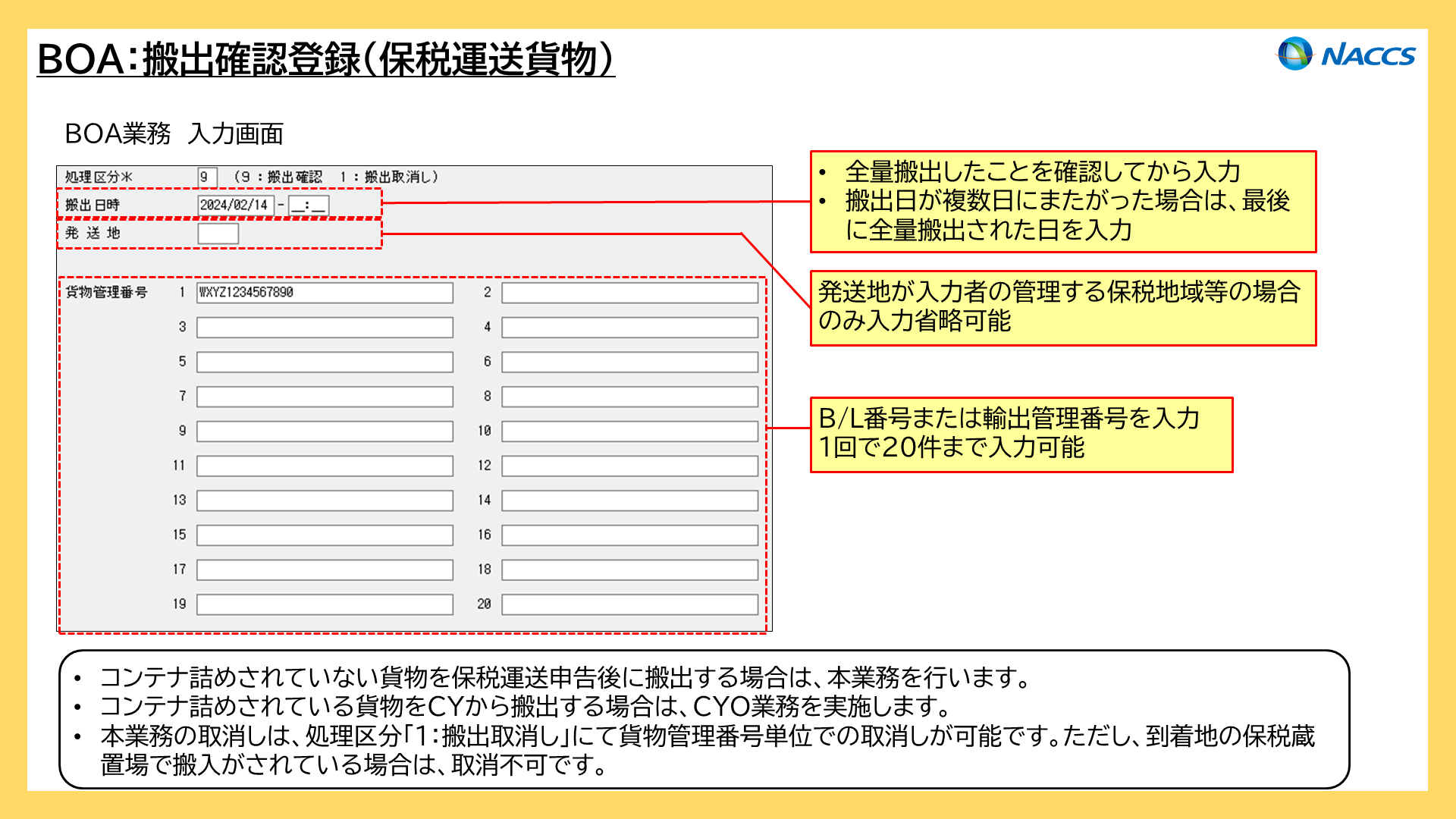
Task: Click 貨物管理番号 input field number 11
Action: (x=325, y=466)
